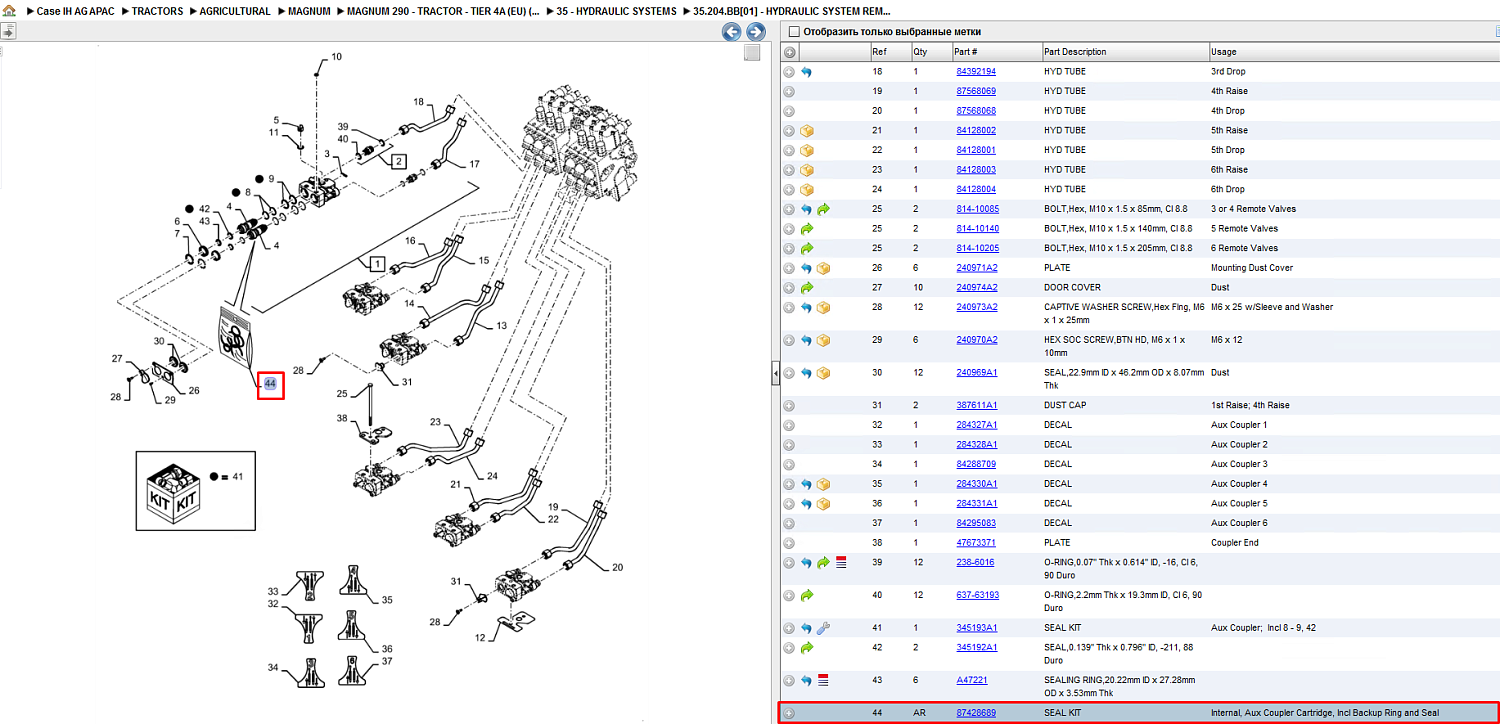Screen dimensions: 1500x724
Task: Show the navigation panel with the arrow-sheet icon
Action: [x=7, y=31]
